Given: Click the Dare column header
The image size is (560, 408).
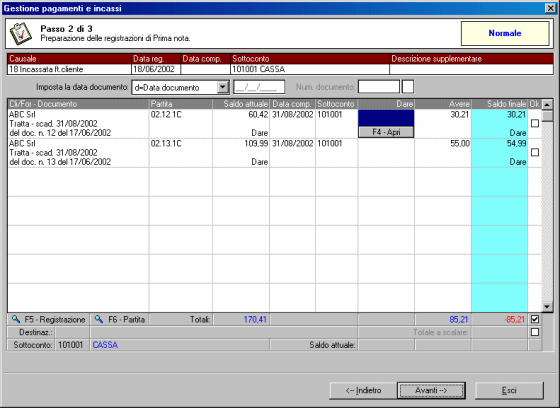Looking at the screenshot, I should pos(386,104).
